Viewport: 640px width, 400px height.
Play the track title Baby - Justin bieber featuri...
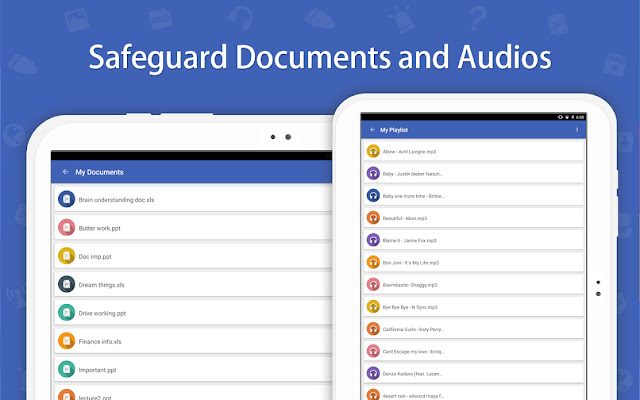click(x=413, y=174)
